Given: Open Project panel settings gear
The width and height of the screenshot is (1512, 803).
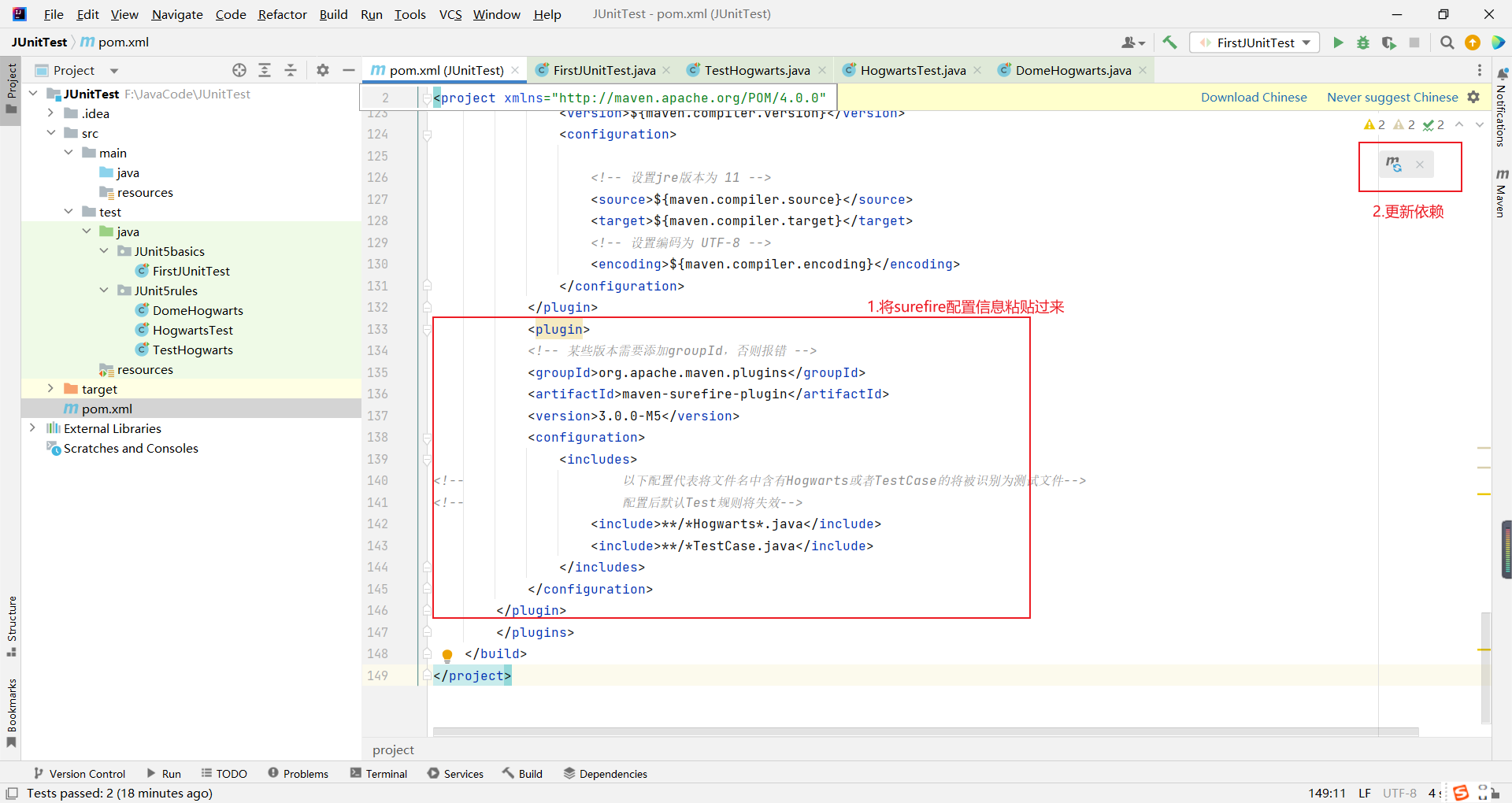Looking at the screenshot, I should click(322, 70).
